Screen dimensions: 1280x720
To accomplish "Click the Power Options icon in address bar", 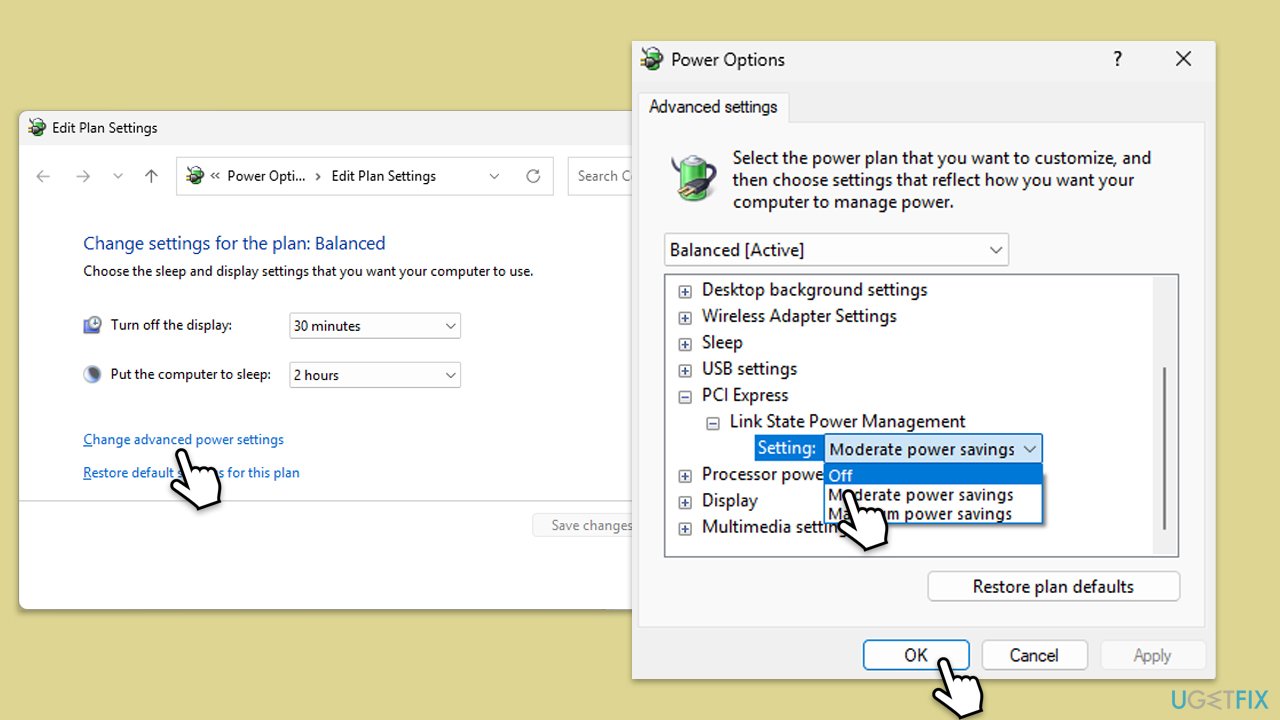I will tap(195, 176).
